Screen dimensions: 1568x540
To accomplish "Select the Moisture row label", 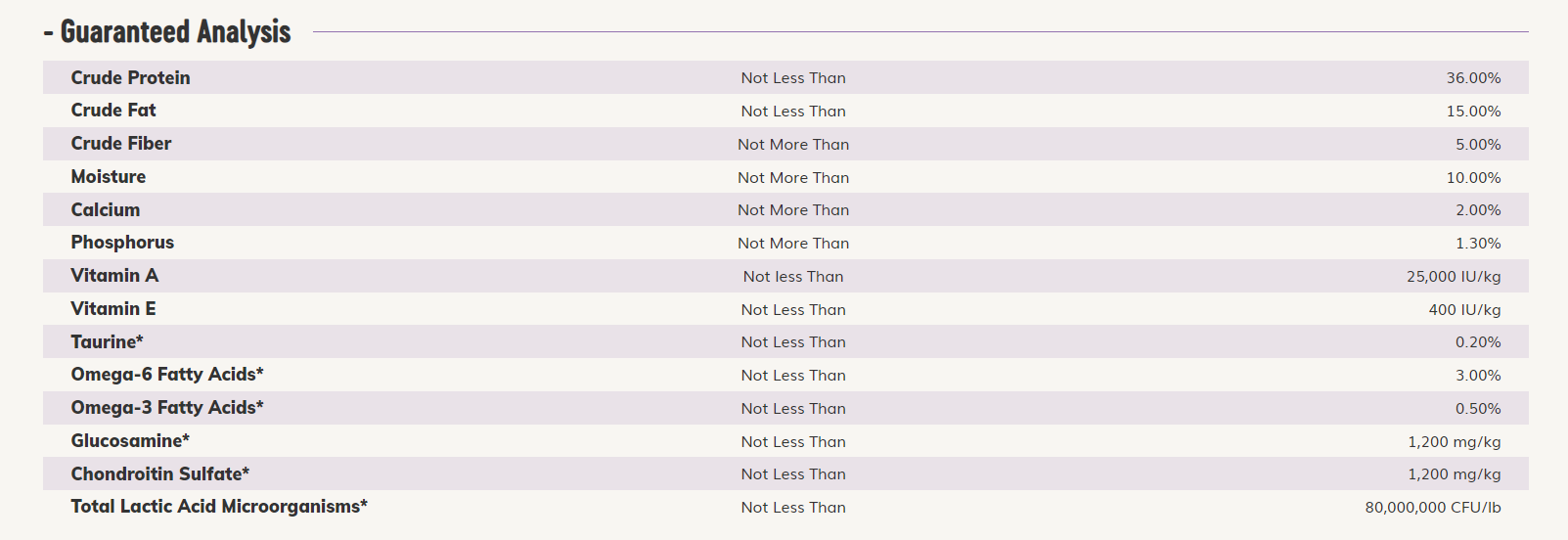I will click(109, 177).
